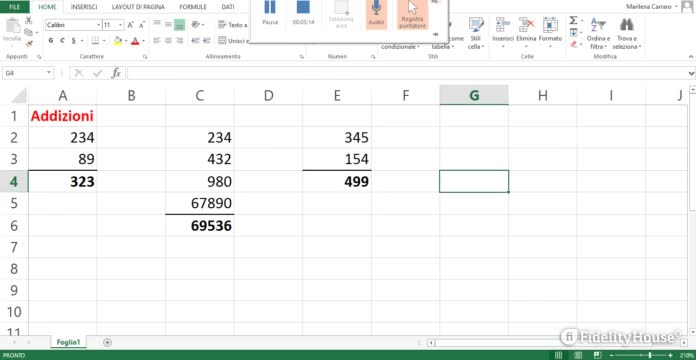Open the font size dropdown
696x360 pixels.
click(x=120, y=25)
